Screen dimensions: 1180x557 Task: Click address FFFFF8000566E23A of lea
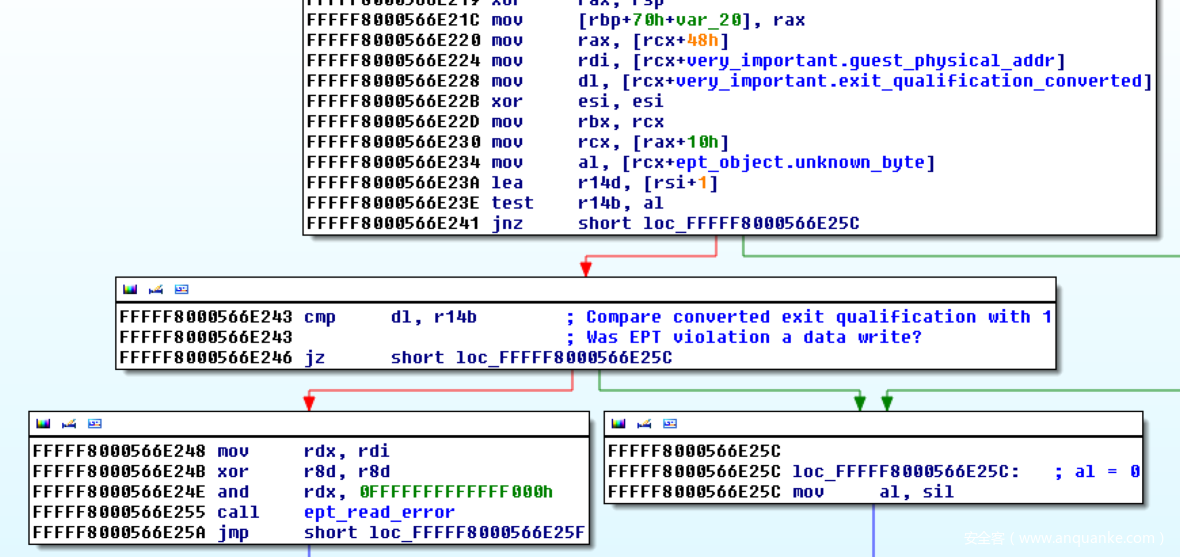pyautogui.click(x=393, y=183)
